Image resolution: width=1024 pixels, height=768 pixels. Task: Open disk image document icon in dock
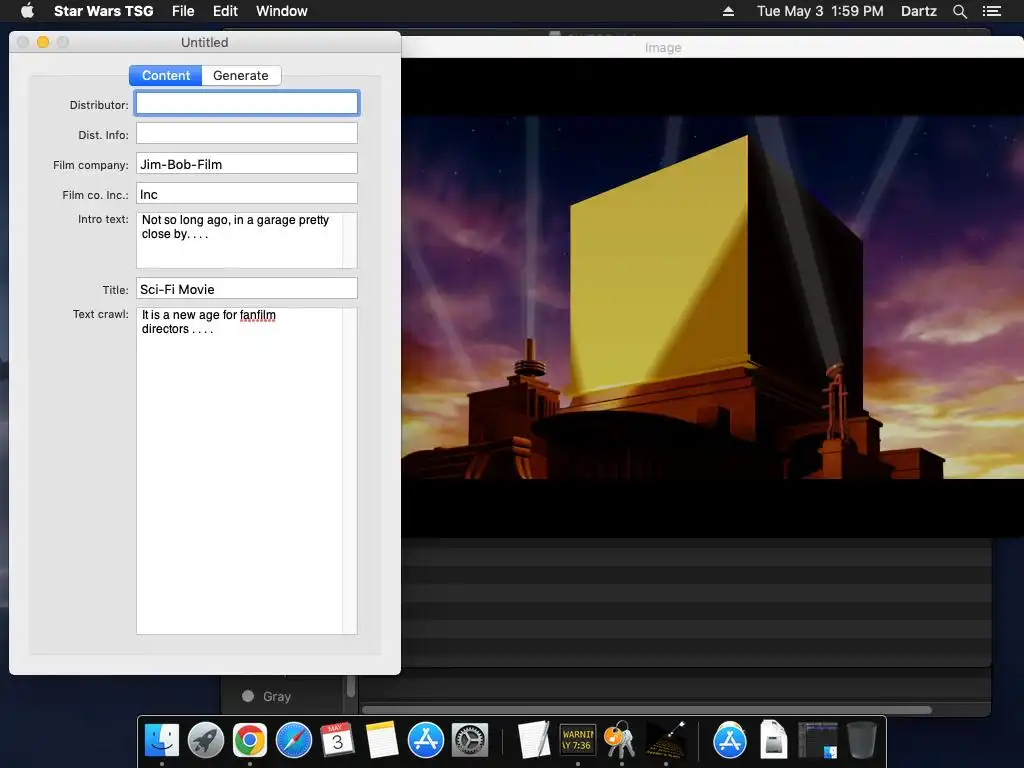[x=773, y=741]
